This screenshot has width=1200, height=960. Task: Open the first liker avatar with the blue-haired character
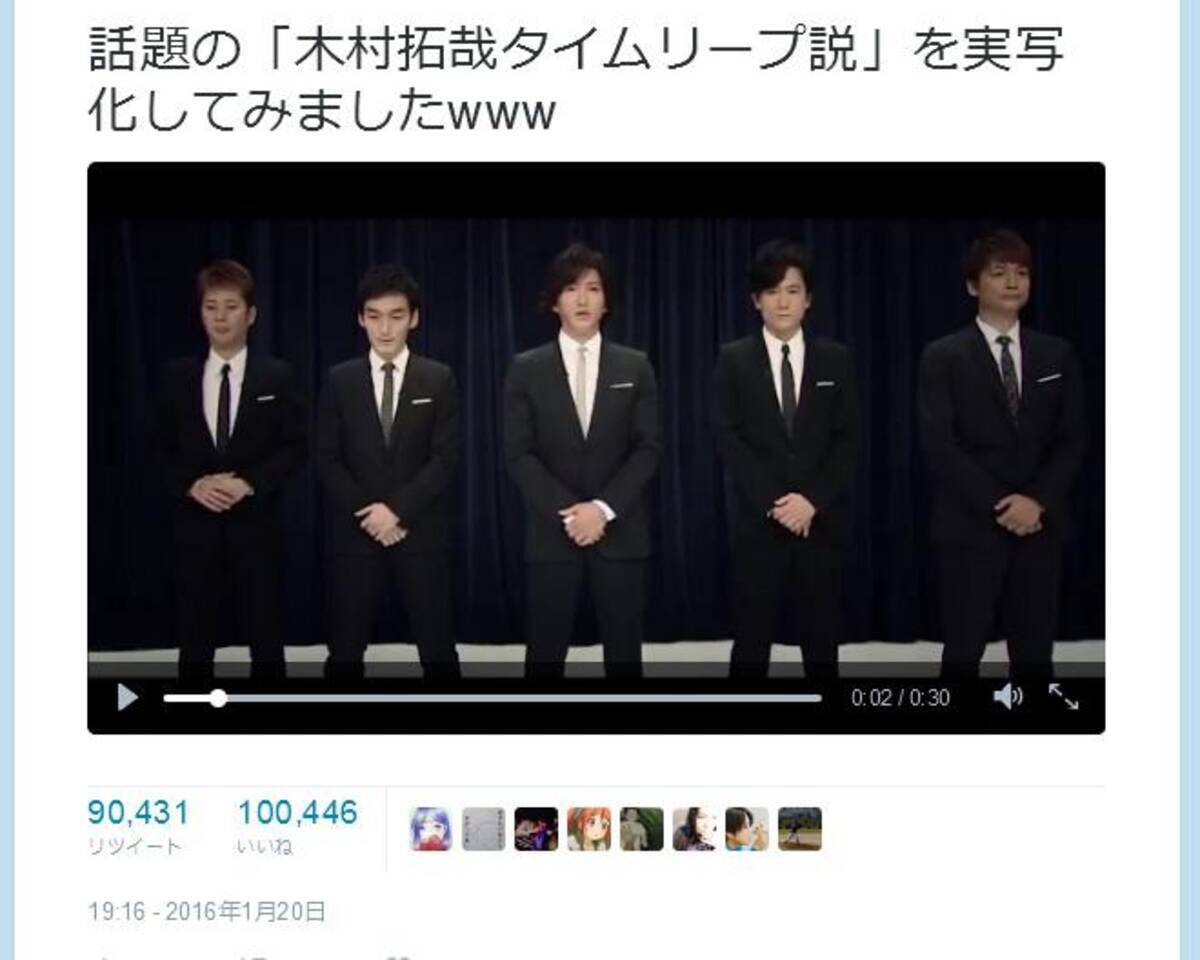coord(431,829)
